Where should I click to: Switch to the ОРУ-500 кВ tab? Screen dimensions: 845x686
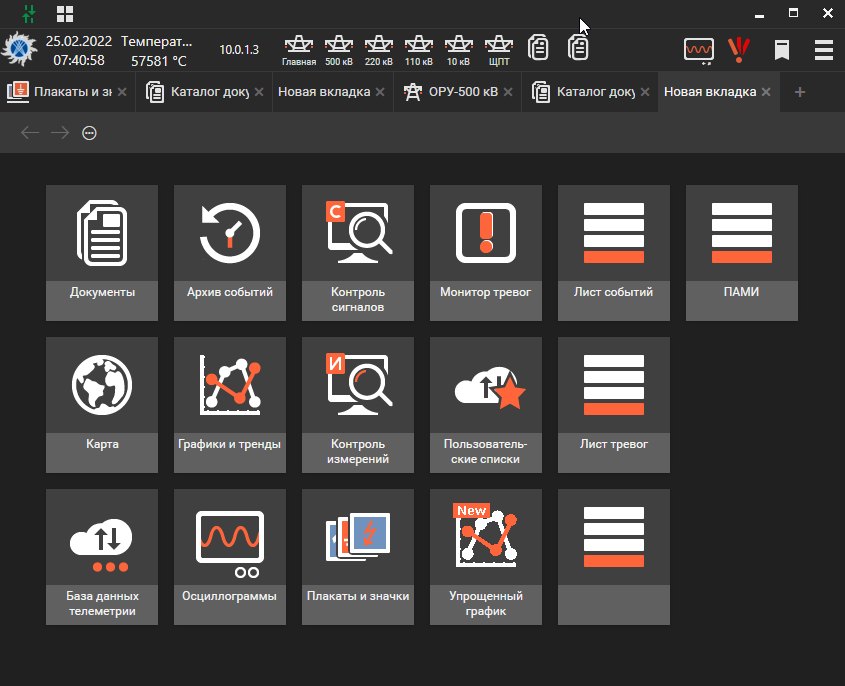click(x=449, y=92)
